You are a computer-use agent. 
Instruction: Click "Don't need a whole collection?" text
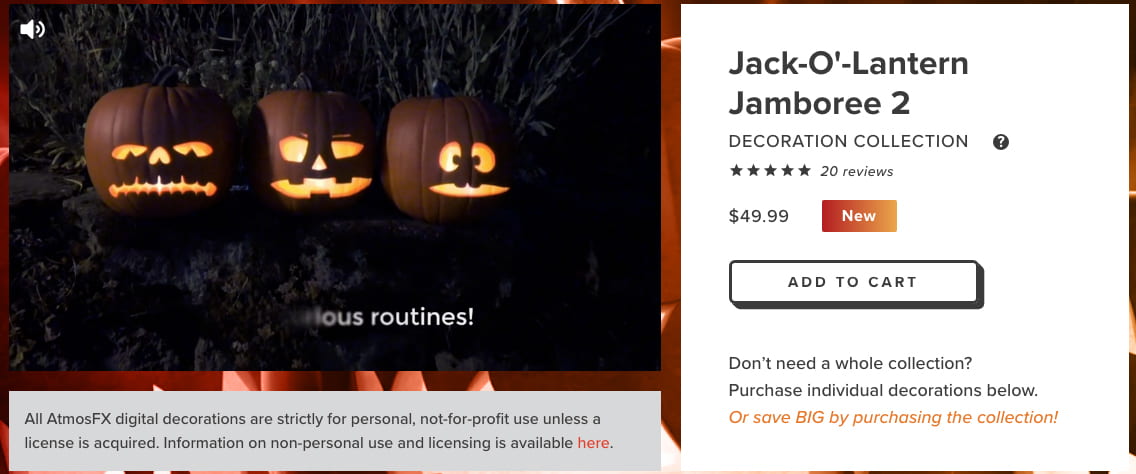[x=850, y=363]
